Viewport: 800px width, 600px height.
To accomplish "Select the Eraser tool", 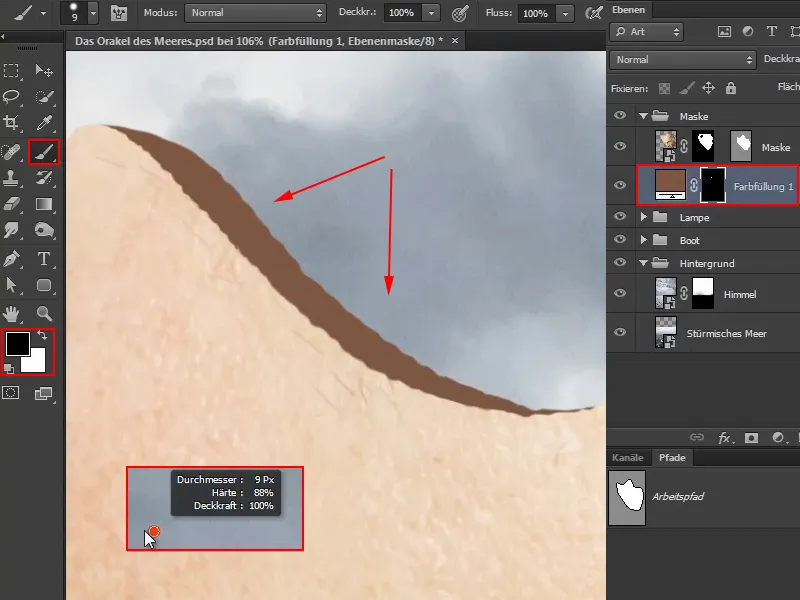I will point(11,204).
